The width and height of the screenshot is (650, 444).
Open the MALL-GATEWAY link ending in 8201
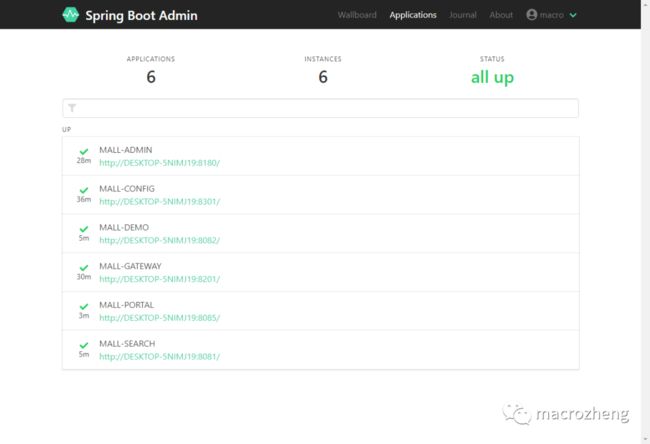pyautogui.click(x=160, y=279)
